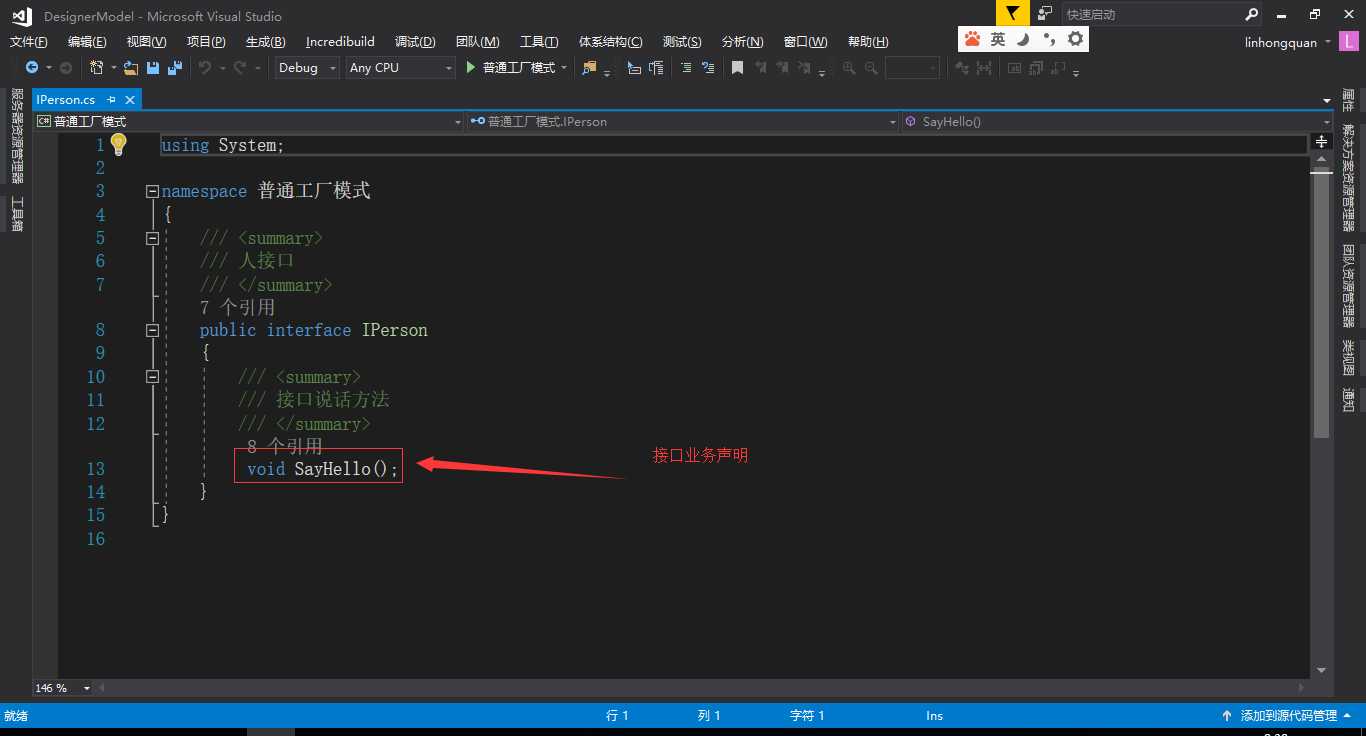Open the member dropdown SayHello()

click(1117, 121)
